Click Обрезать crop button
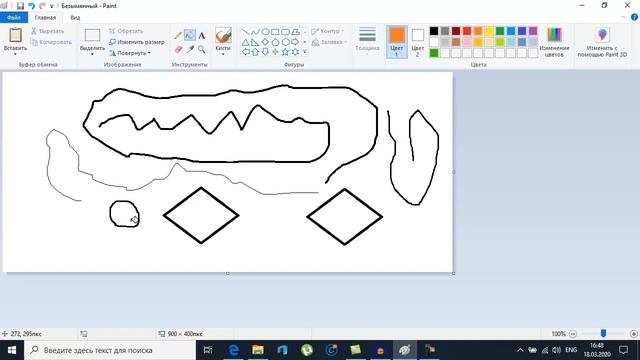Screen dimensions: 640x360 pos(126,31)
